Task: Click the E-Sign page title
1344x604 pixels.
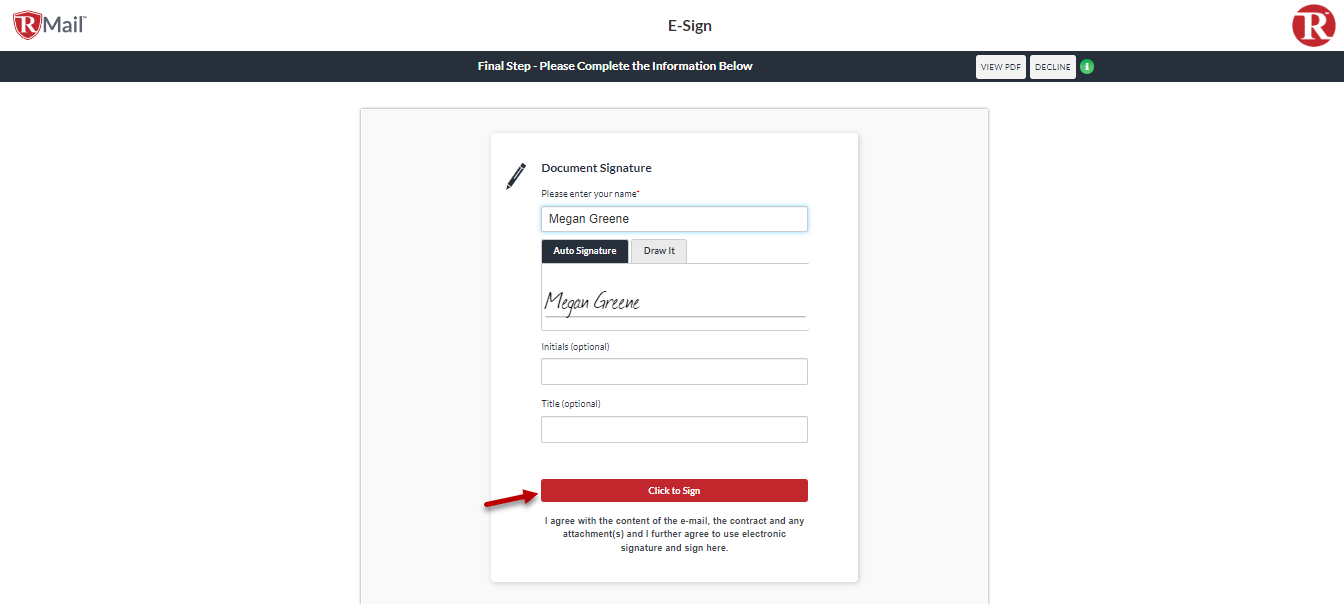Action: tap(690, 26)
